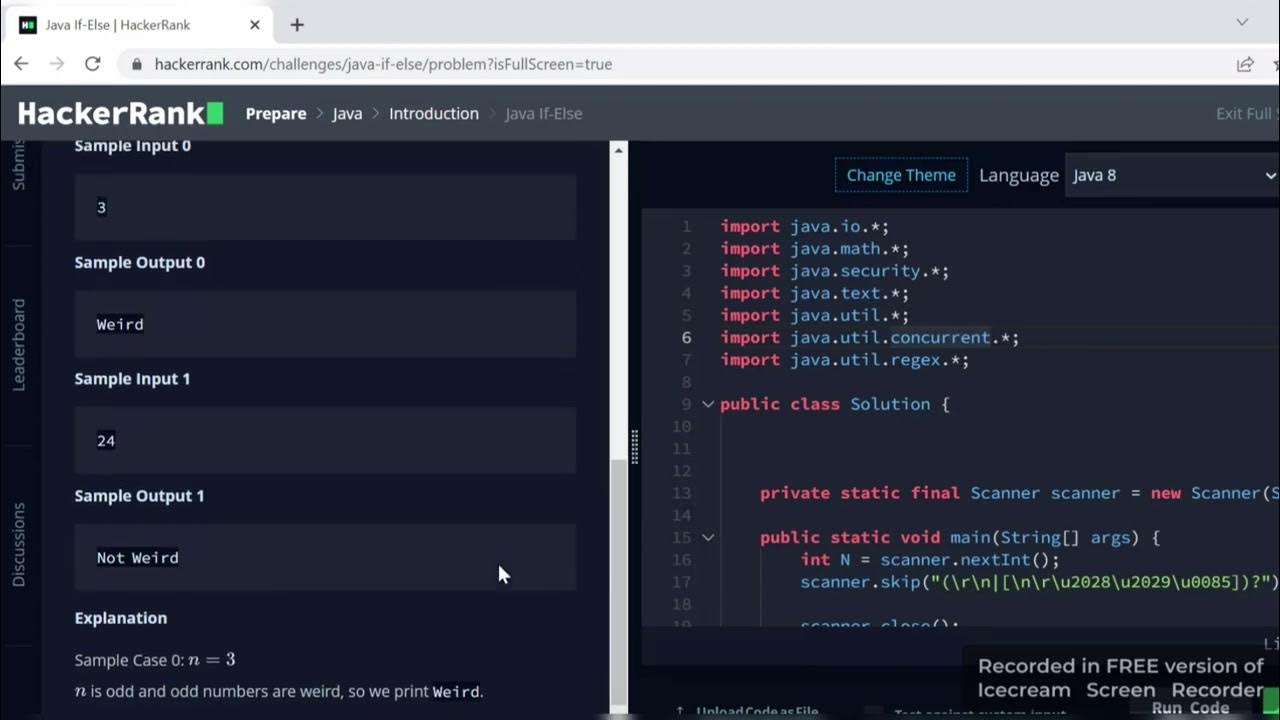
Task: Open the Java breadcrumb link
Action: pyautogui.click(x=347, y=114)
